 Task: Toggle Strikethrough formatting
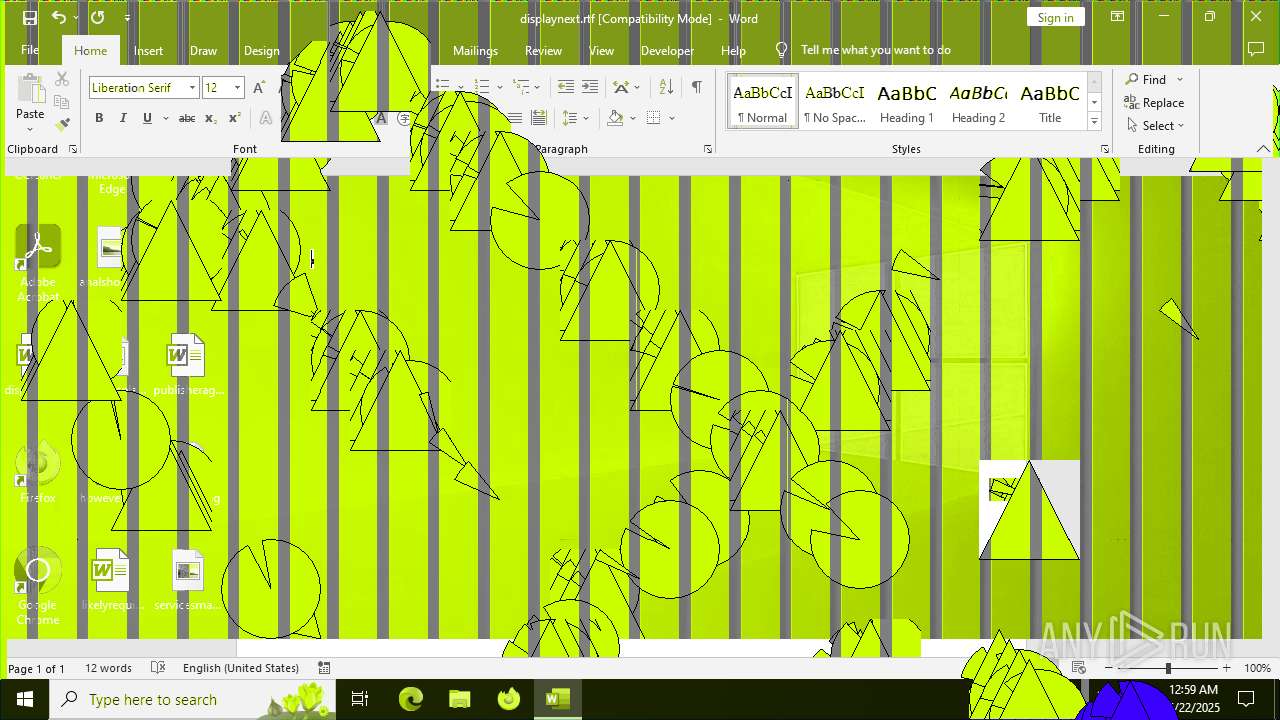pyautogui.click(x=186, y=118)
